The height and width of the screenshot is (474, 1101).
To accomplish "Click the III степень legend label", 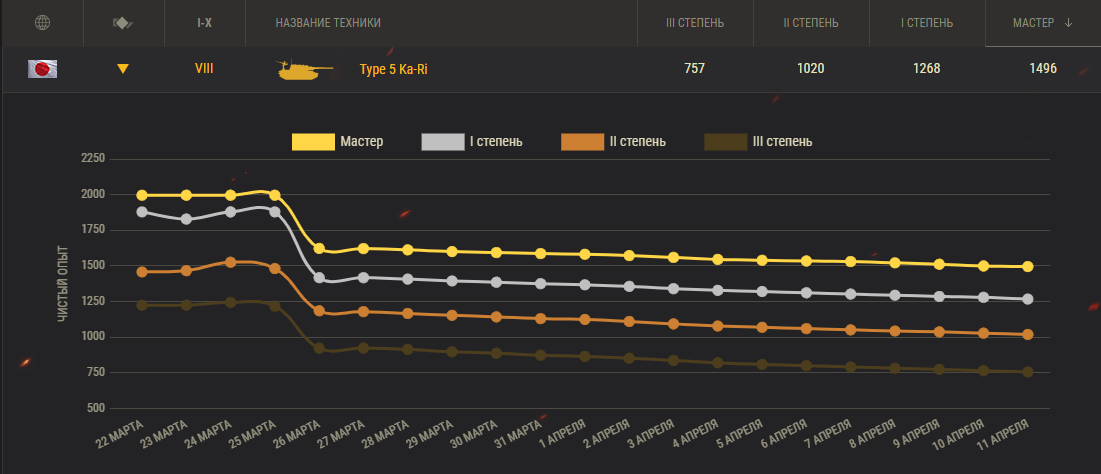I will (782, 142).
